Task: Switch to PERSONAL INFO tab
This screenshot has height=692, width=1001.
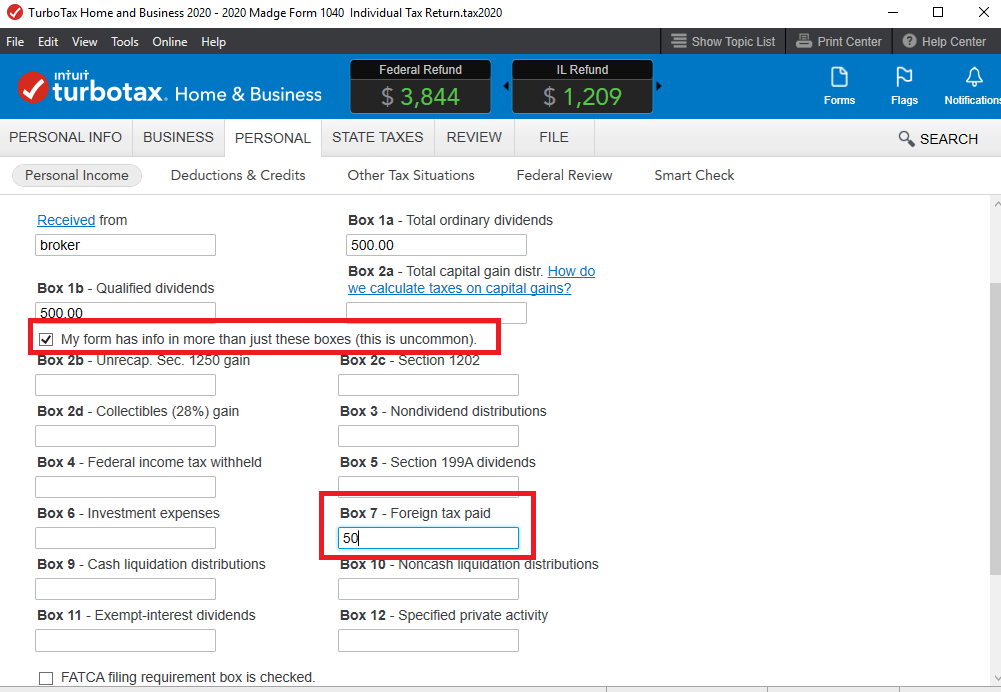Action: coord(66,137)
